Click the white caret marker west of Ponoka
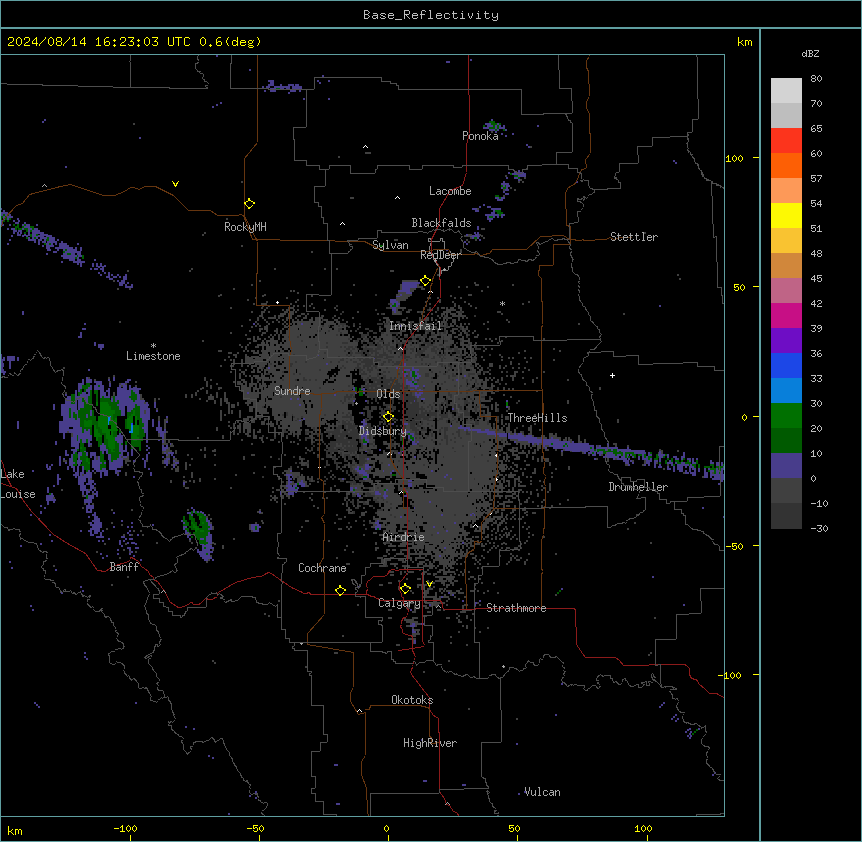862x842 pixels. [x=365, y=147]
